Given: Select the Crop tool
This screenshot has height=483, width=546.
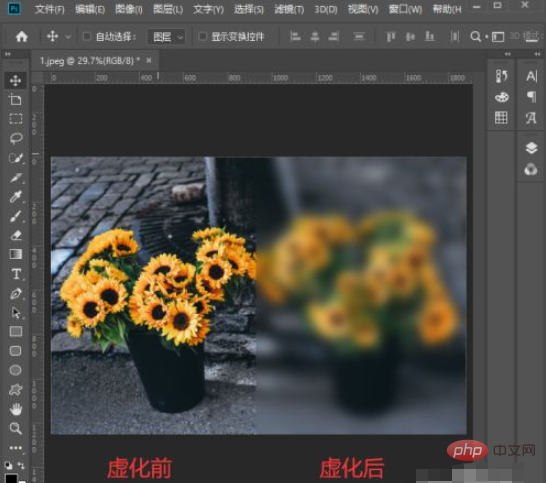Looking at the screenshot, I should pyautogui.click(x=15, y=100).
